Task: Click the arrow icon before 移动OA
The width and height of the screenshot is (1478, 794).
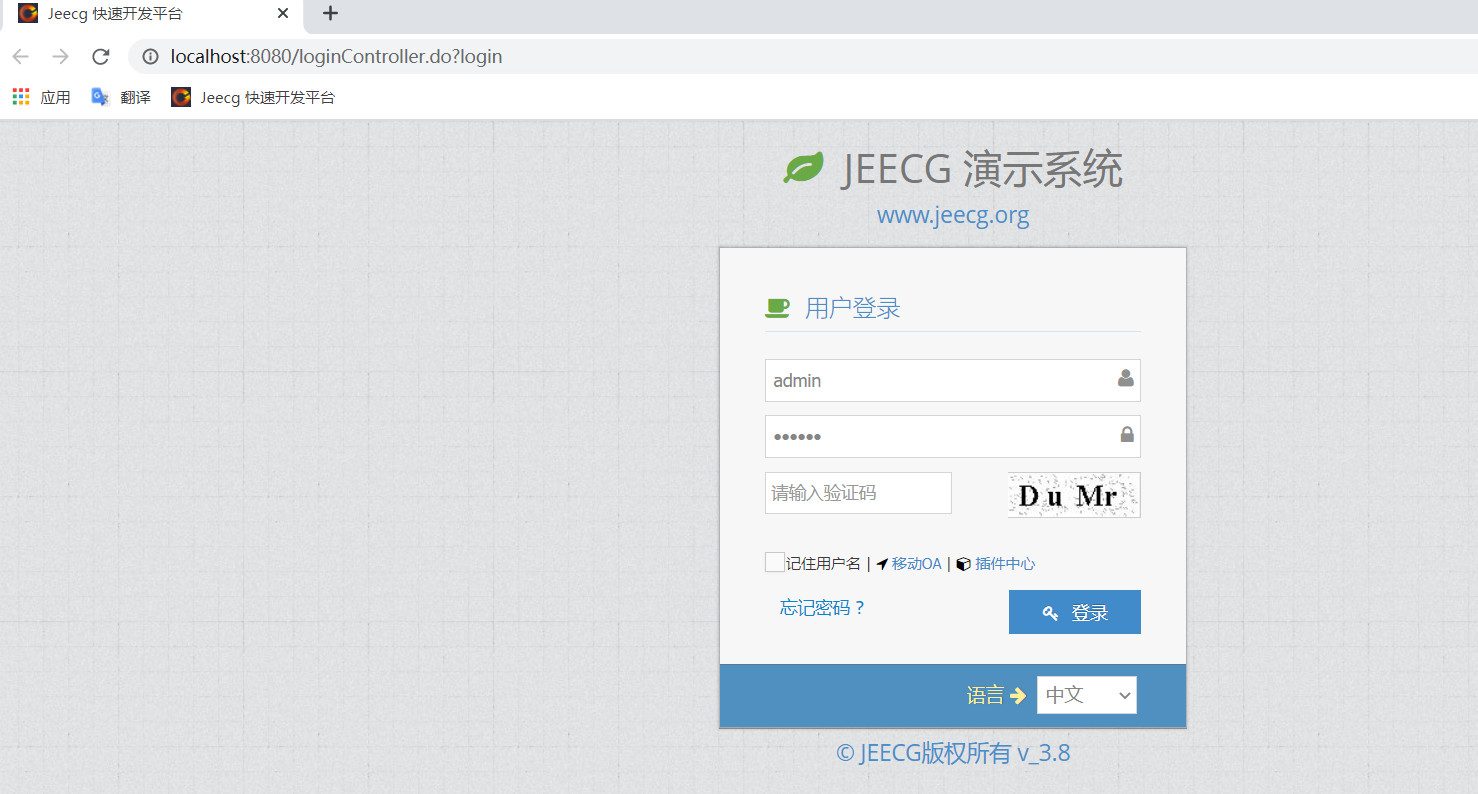Action: (x=882, y=564)
